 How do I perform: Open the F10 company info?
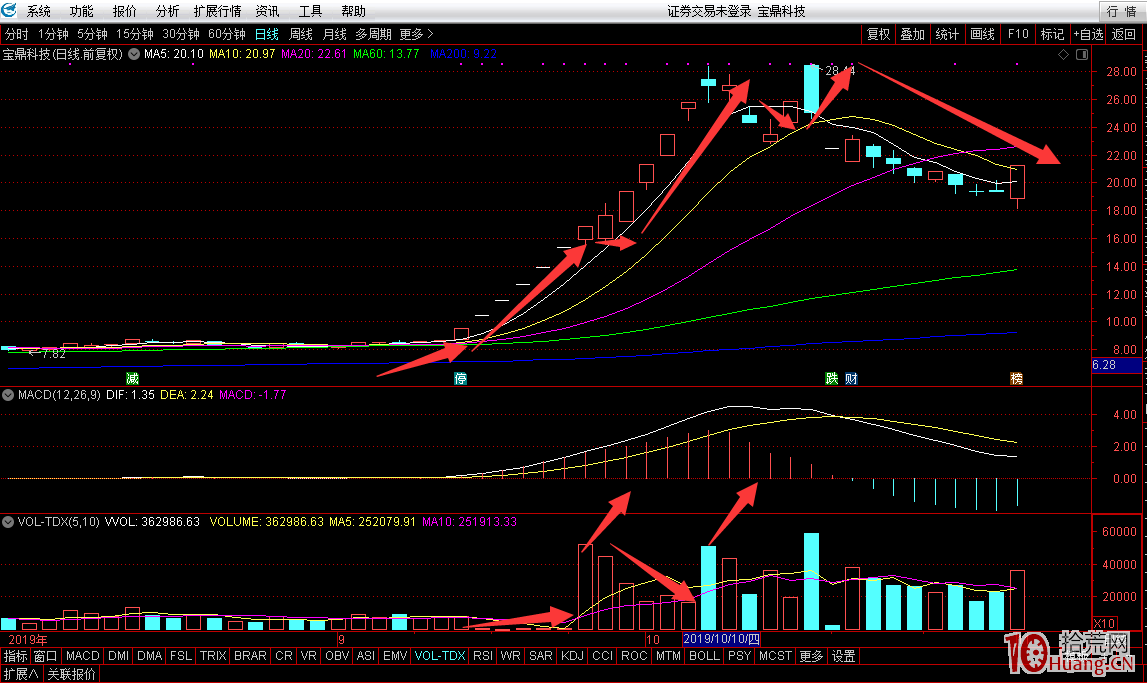pyautogui.click(x=1018, y=34)
